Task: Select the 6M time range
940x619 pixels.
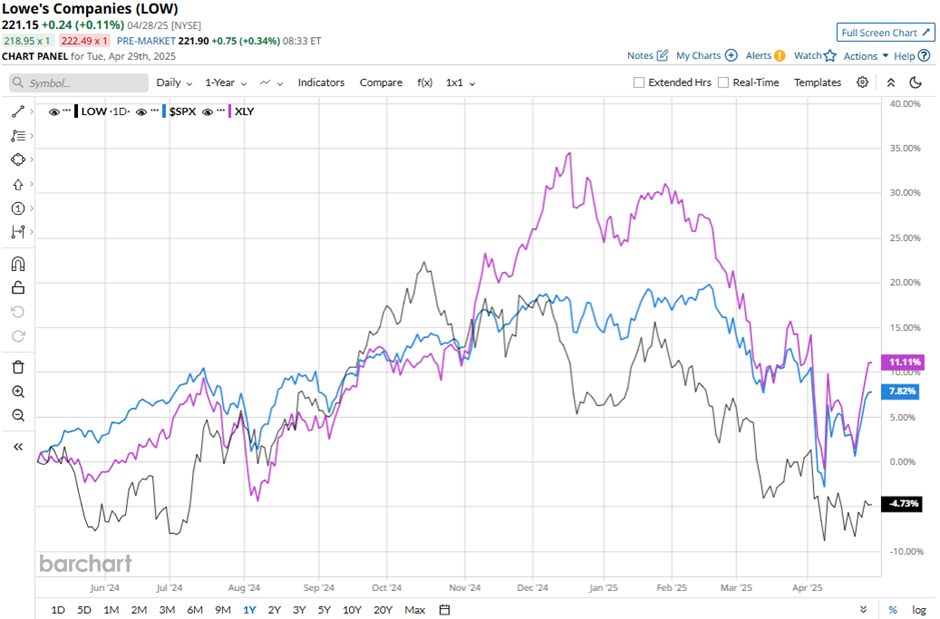Action: coord(195,609)
